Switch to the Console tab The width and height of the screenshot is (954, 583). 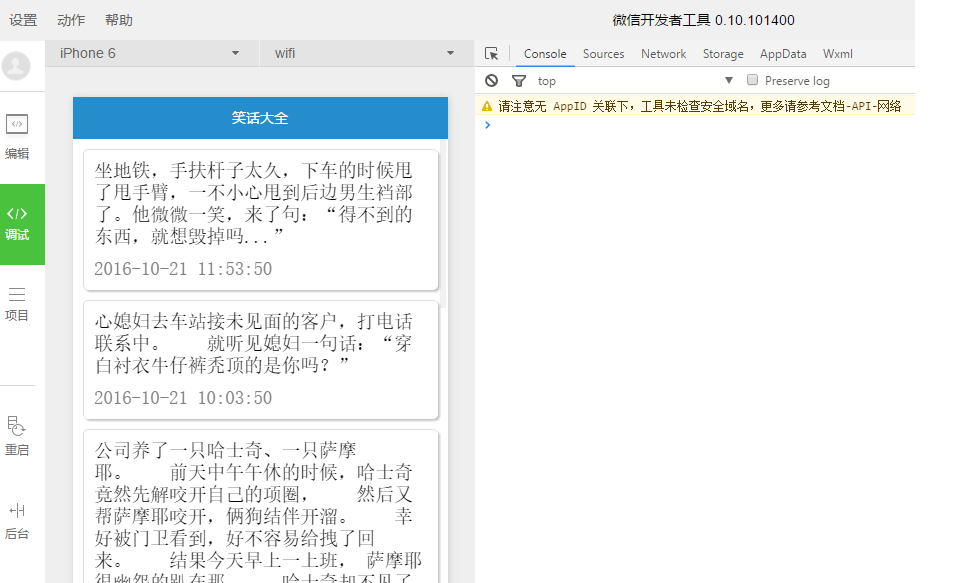(x=545, y=54)
